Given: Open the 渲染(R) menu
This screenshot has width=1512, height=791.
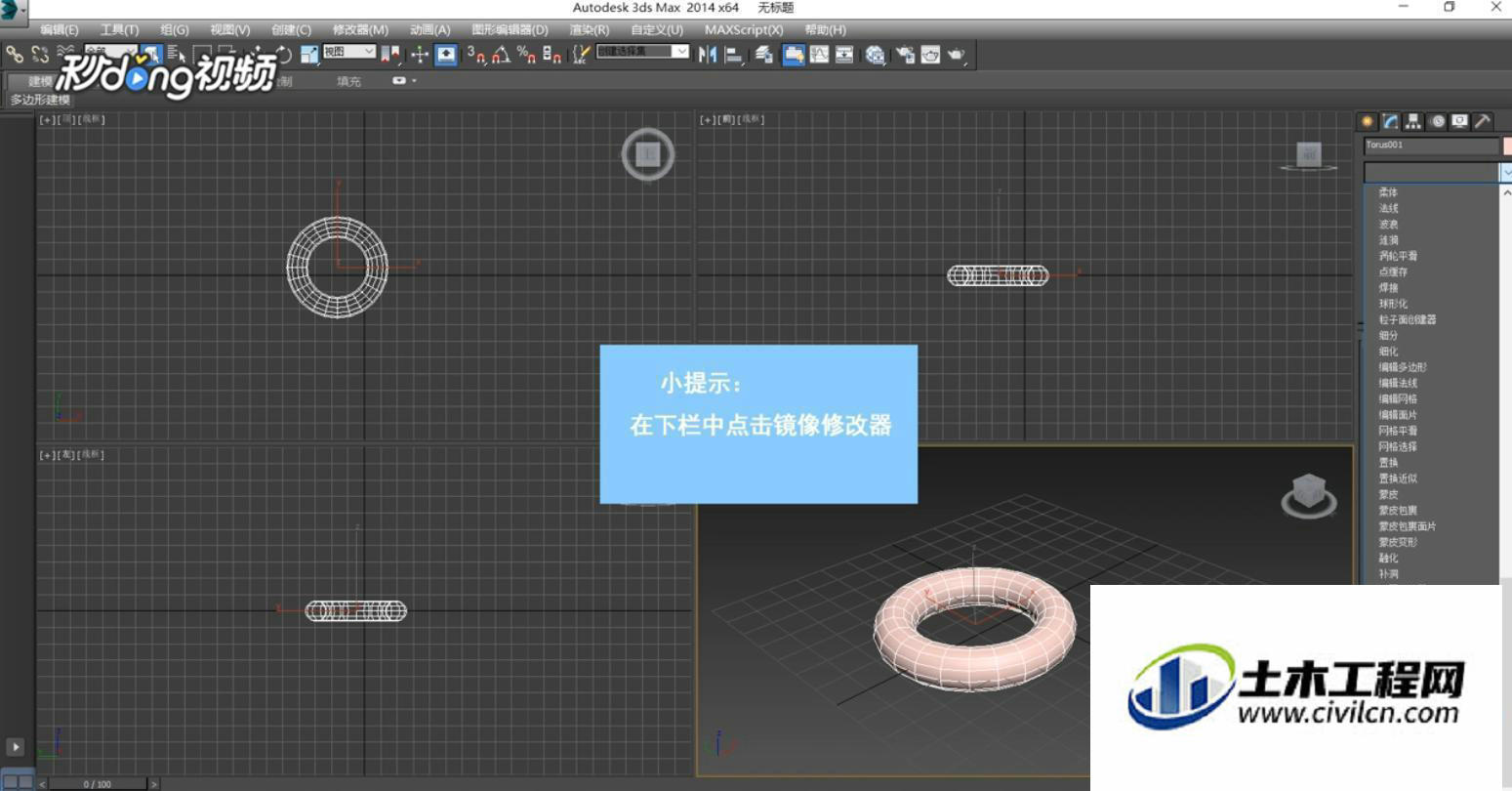Looking at the screenshot, I should pos(590,30).
